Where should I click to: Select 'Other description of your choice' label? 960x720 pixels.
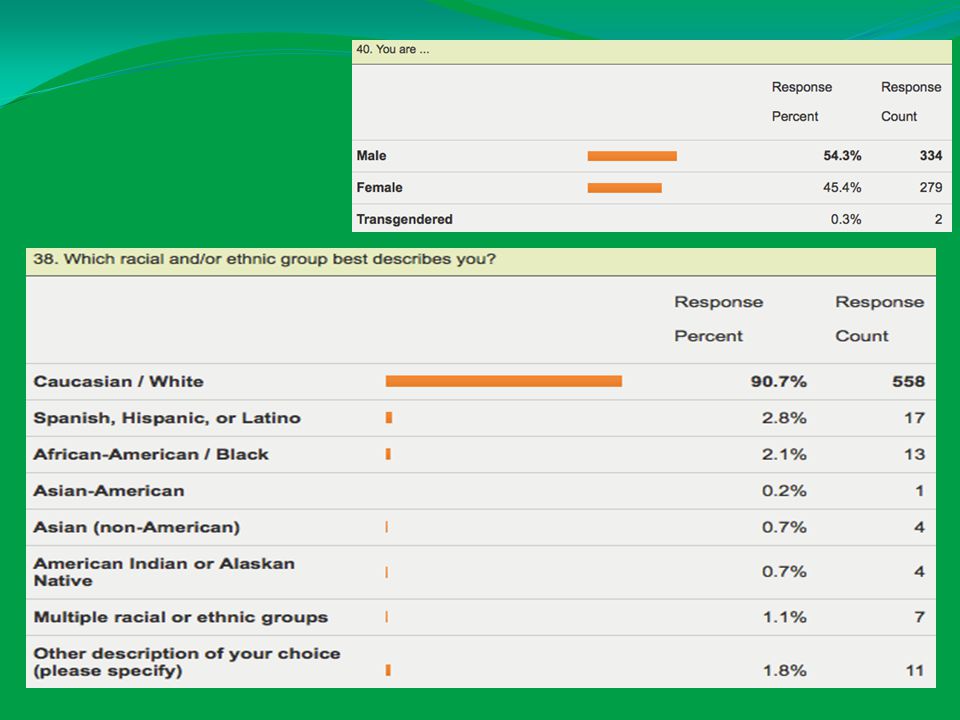187,662
